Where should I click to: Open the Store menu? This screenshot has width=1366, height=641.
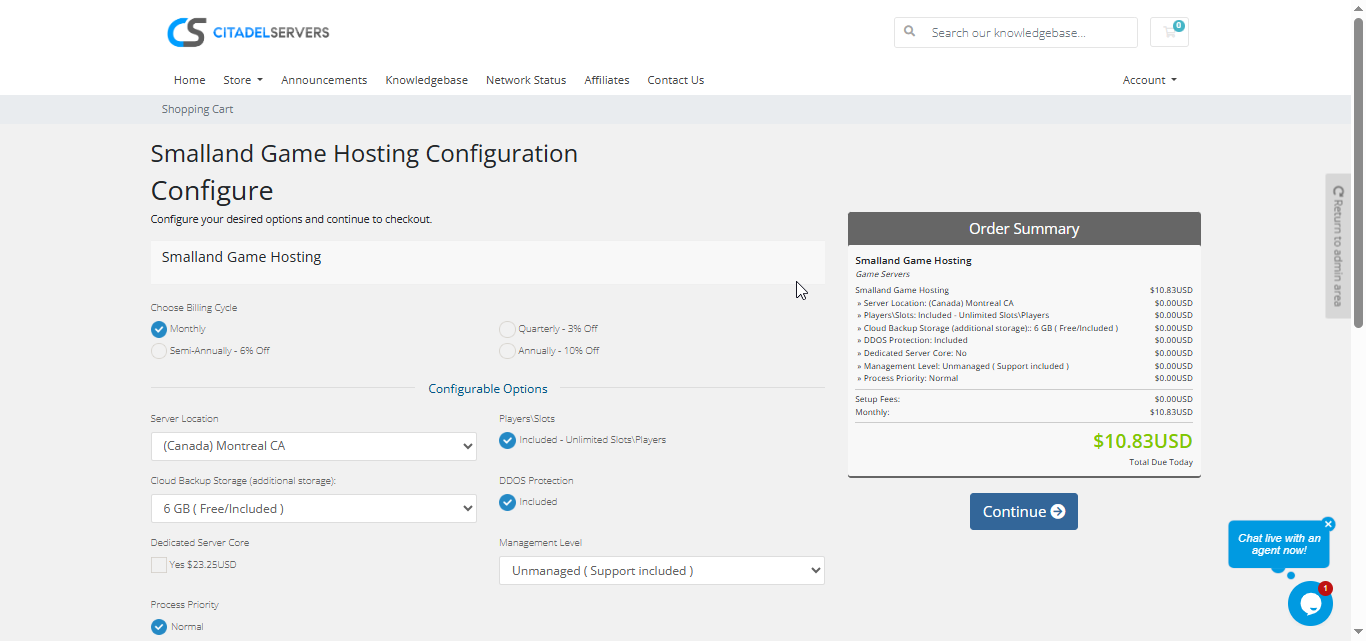242,80
